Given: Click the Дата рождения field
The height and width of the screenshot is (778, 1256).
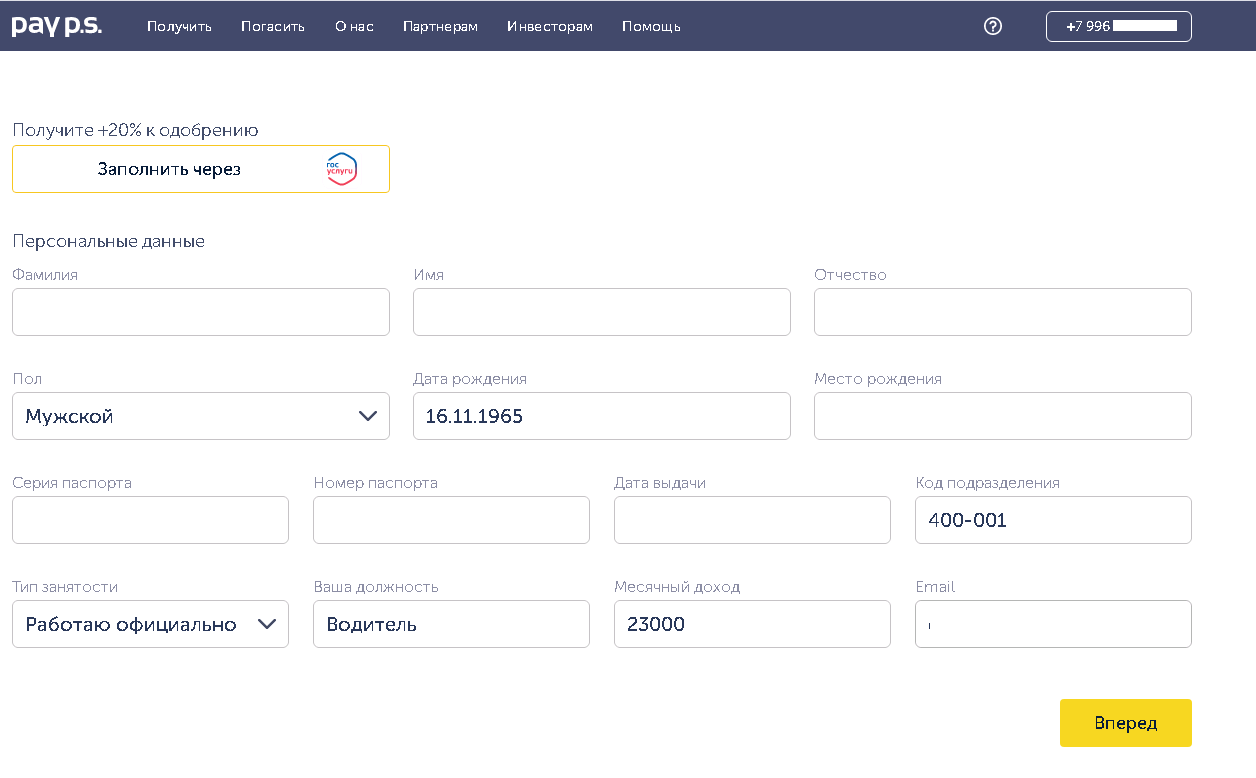Looking at the screenshot, I should (601, 416).
